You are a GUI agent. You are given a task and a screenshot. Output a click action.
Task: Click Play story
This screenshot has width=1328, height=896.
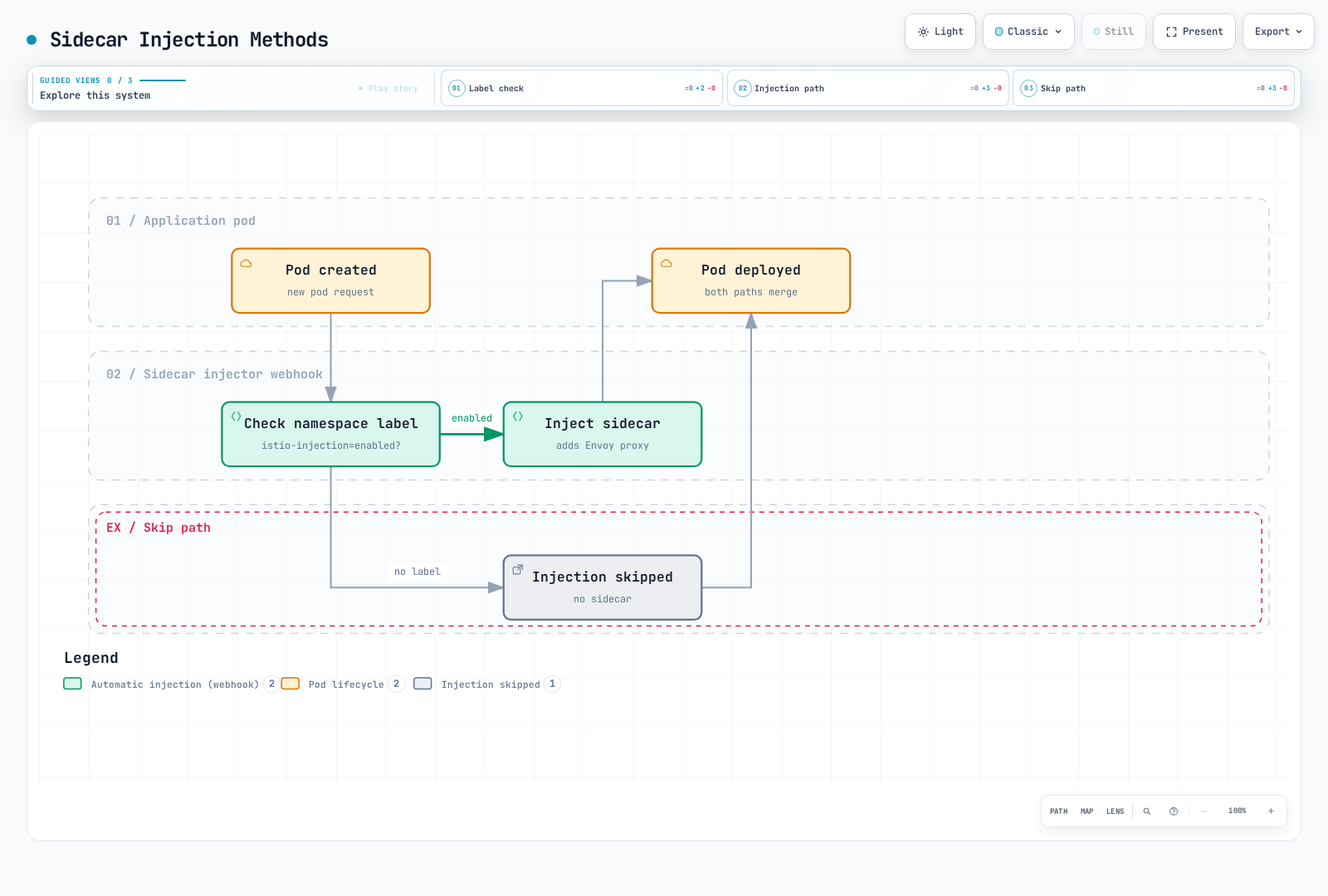pos(388,88)
